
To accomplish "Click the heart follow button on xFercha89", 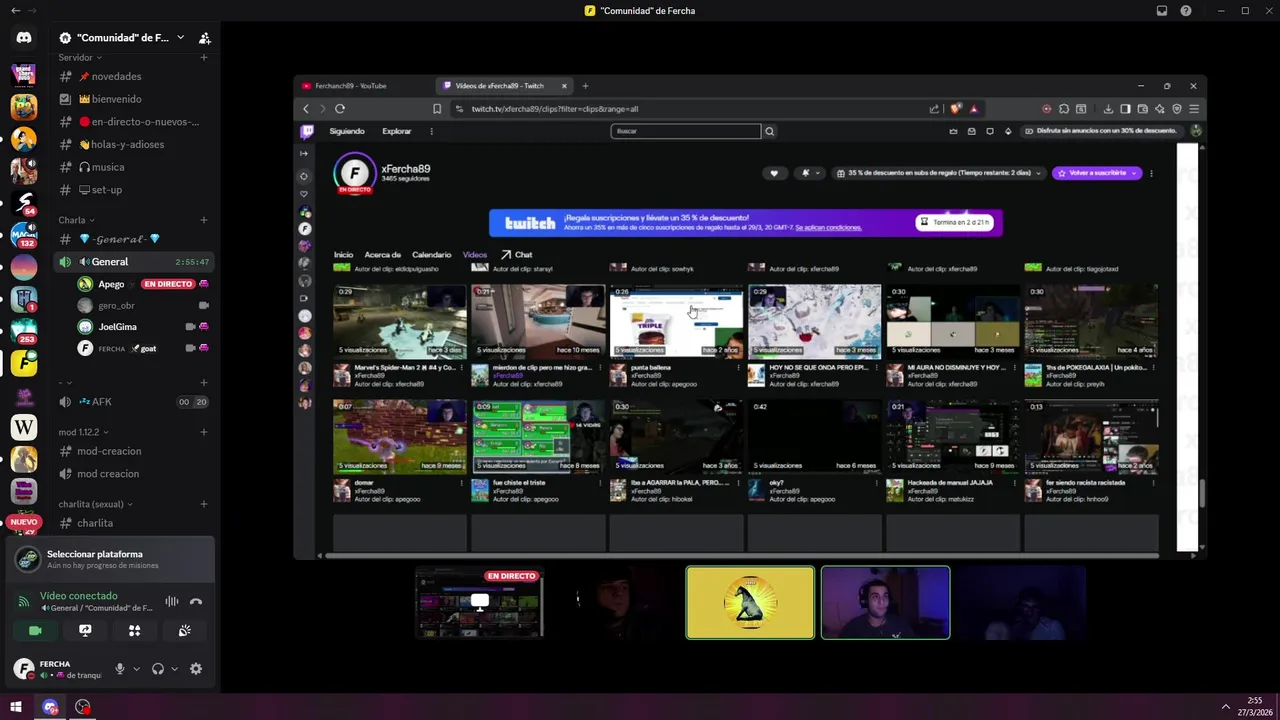I will click(x=773, y=173).
